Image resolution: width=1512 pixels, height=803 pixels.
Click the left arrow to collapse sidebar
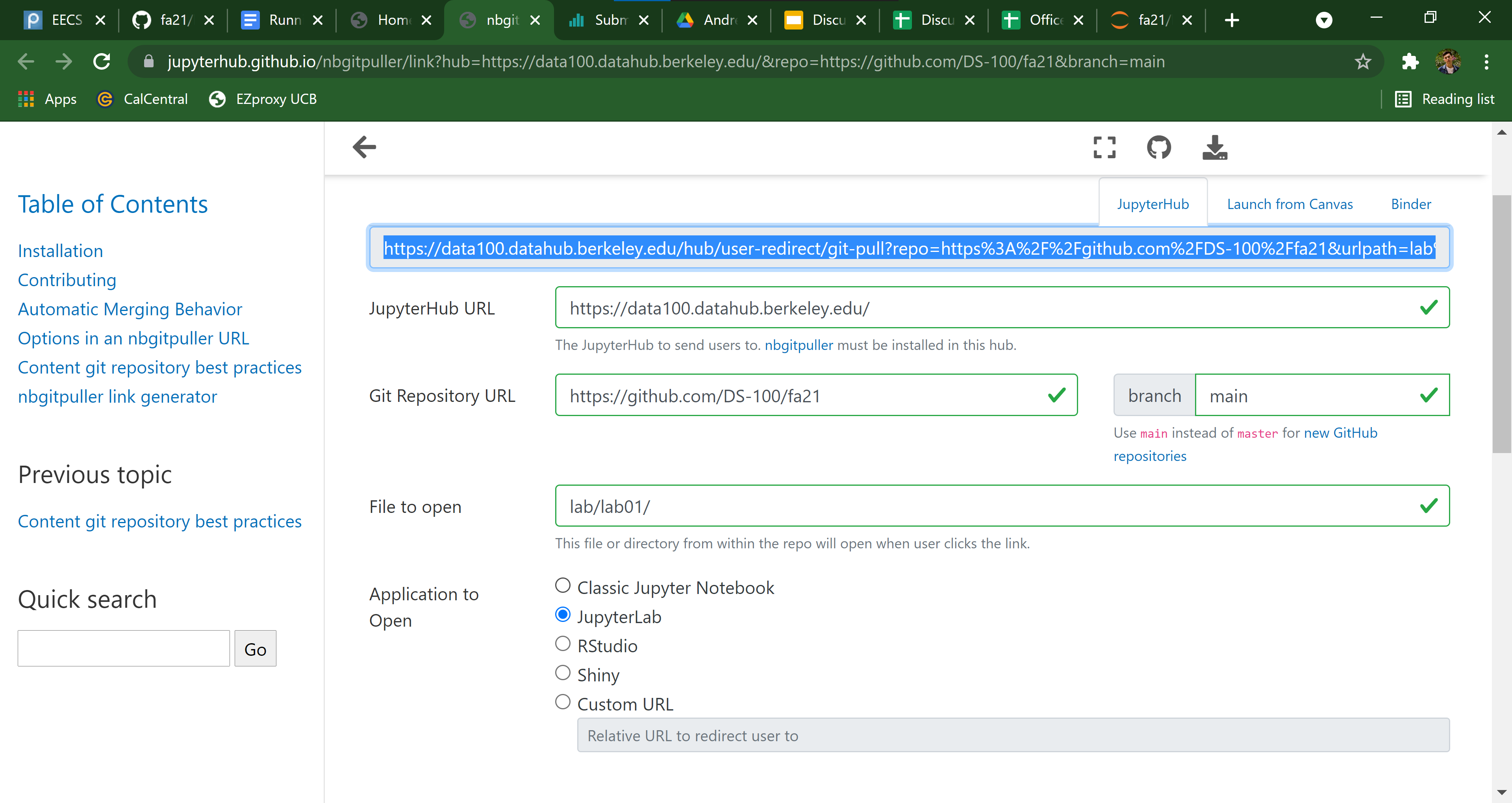click(364, 147)
